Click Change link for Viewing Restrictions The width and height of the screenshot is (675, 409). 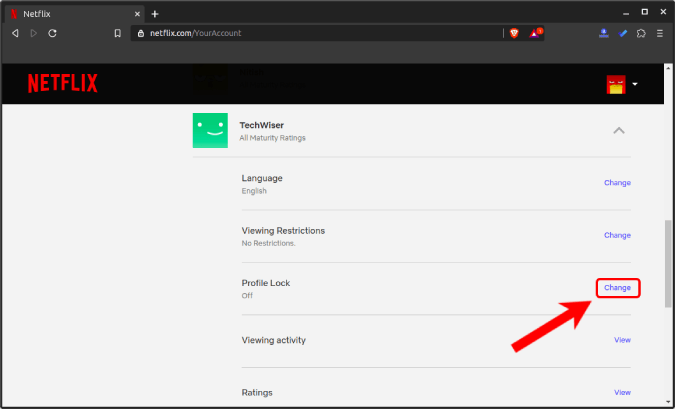pyautogui.click(x=617, y=235)
